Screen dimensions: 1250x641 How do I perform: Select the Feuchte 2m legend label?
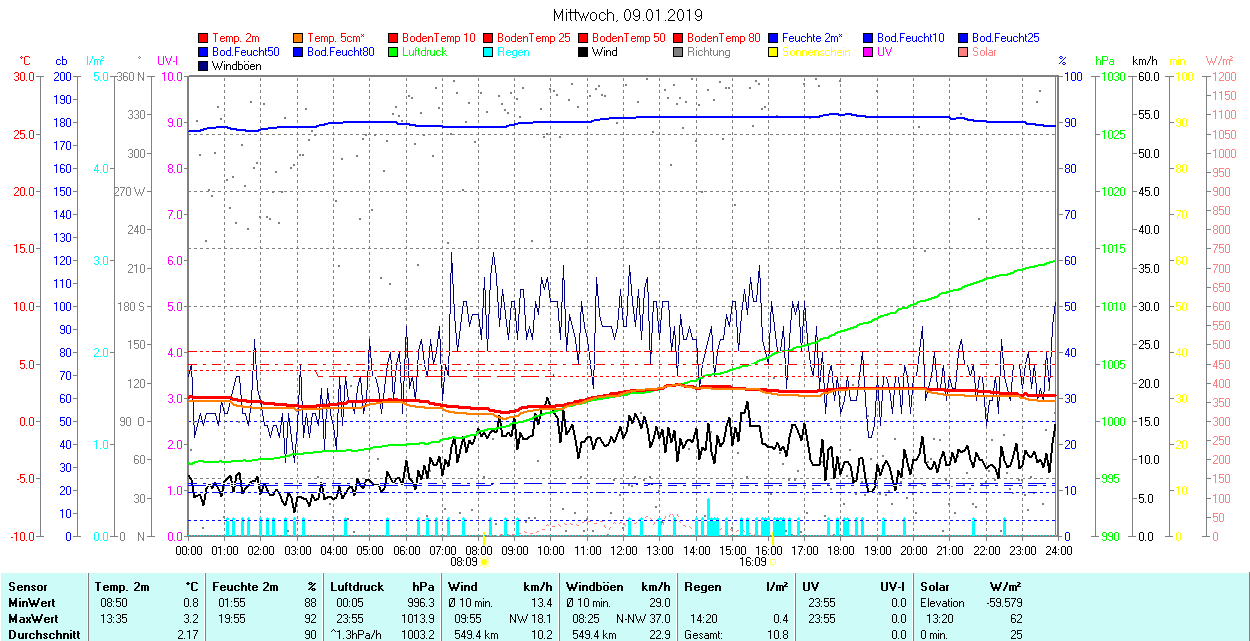(814, 38)
